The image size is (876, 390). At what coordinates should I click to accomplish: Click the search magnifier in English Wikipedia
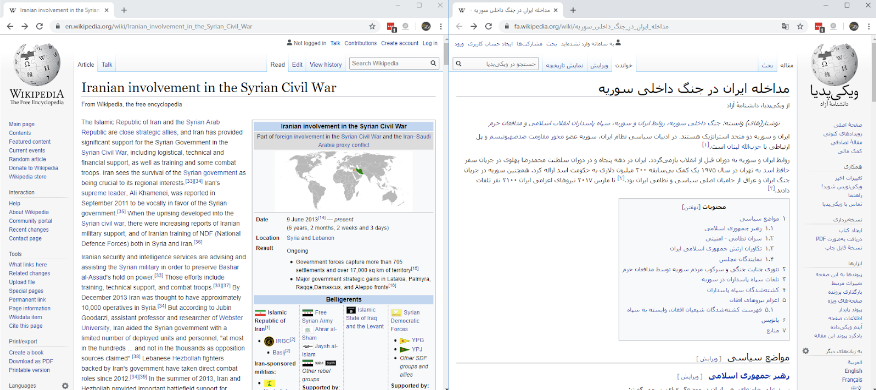[433, 64]
